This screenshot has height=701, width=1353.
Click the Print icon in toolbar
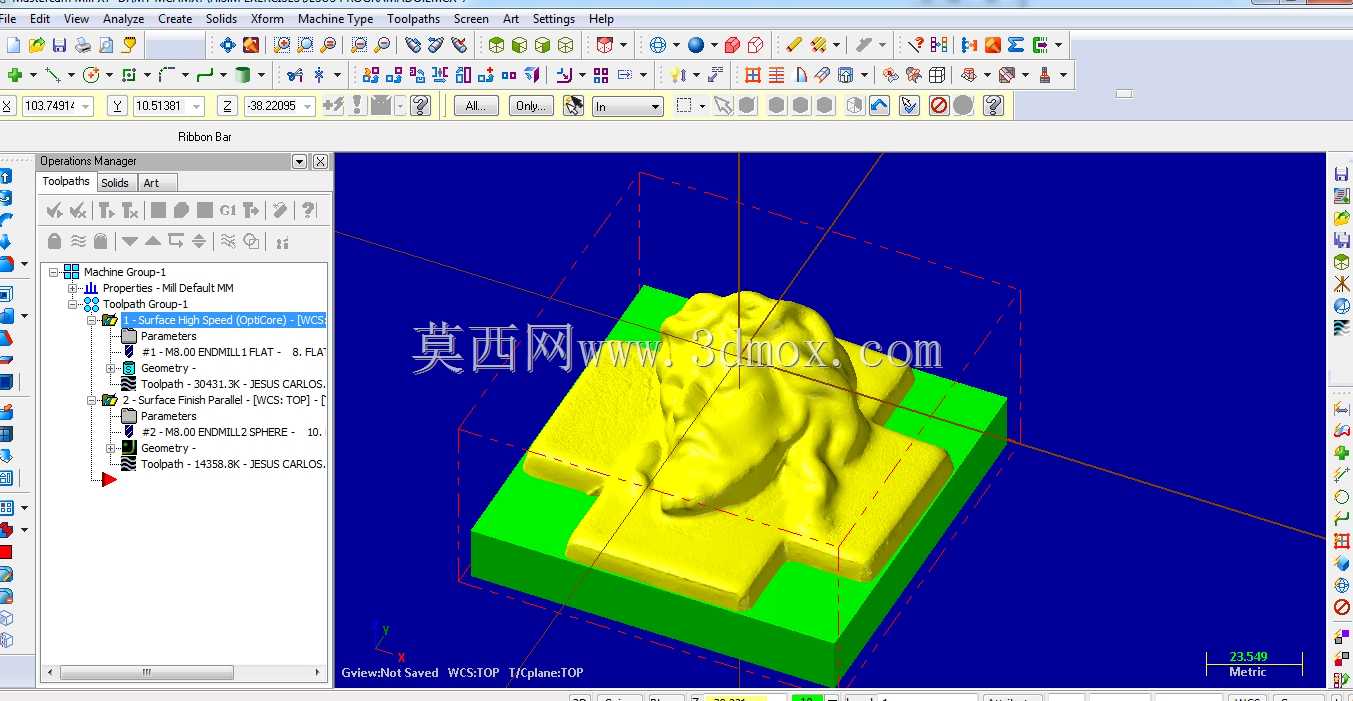click(83, 45)
